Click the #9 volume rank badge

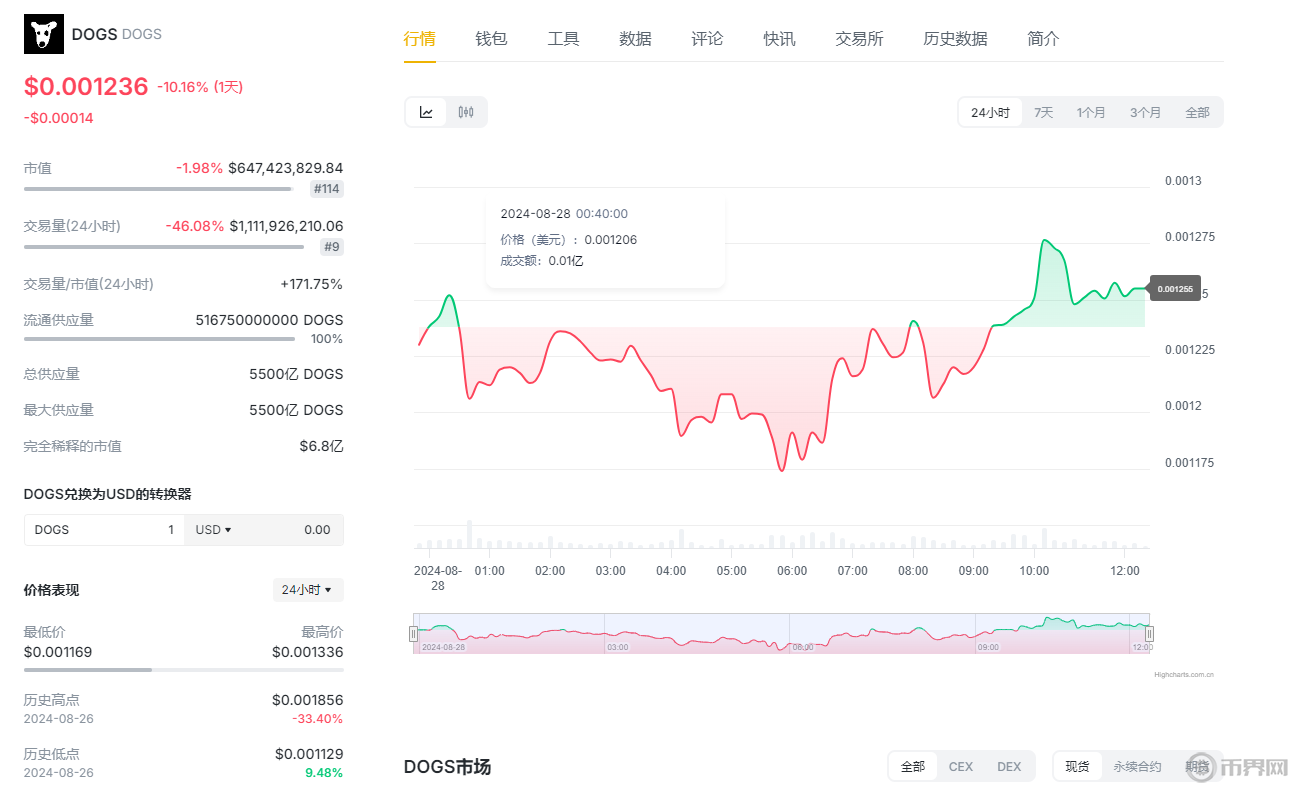332,247
